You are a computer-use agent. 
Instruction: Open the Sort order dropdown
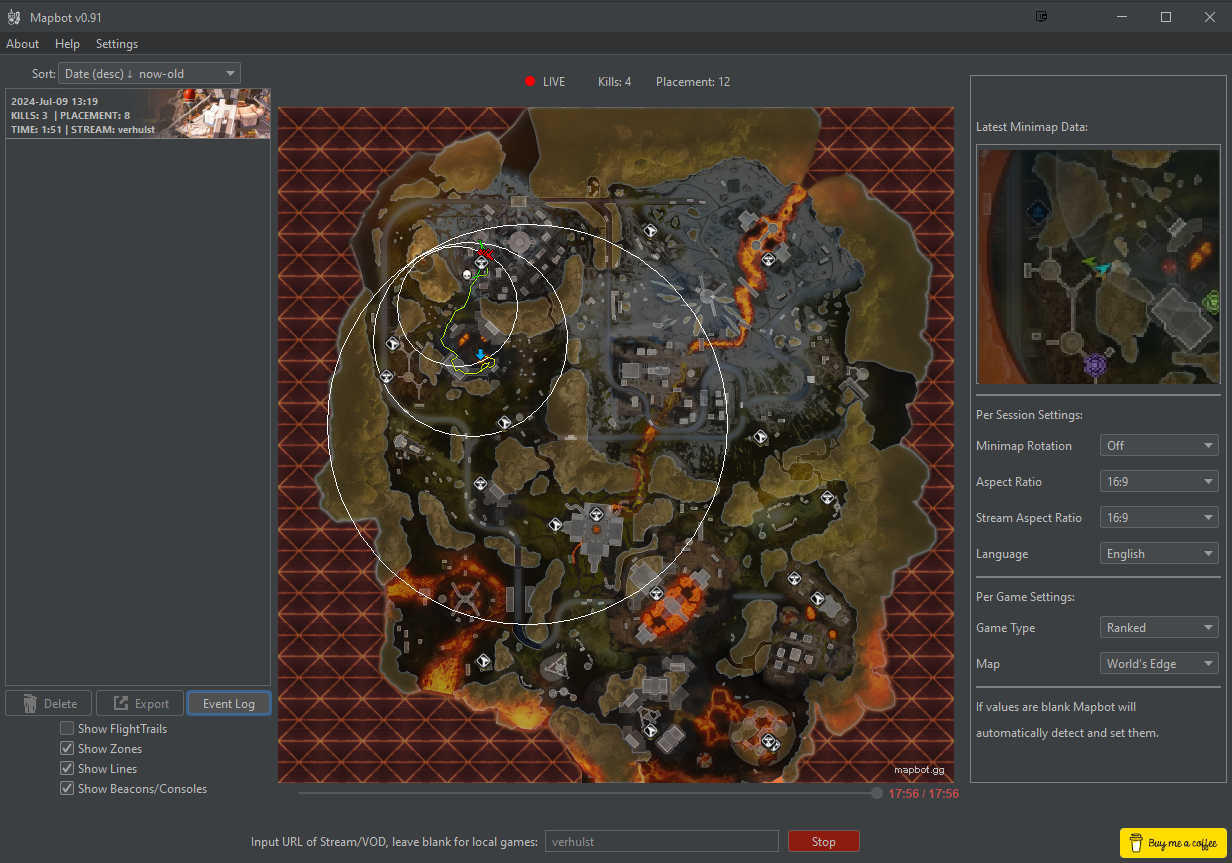149,73
